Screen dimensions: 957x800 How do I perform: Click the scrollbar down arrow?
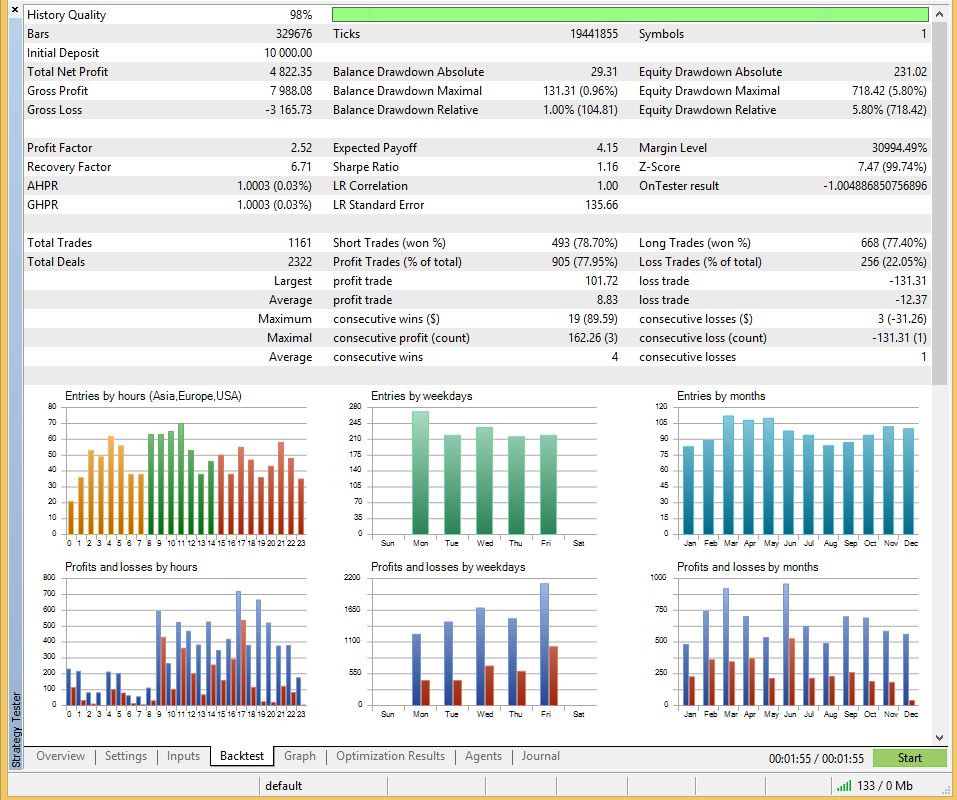point(939,735)
